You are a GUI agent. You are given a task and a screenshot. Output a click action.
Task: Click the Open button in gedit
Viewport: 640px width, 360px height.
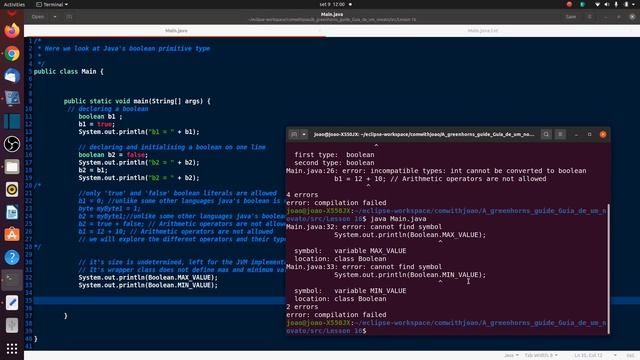(38, 17)
